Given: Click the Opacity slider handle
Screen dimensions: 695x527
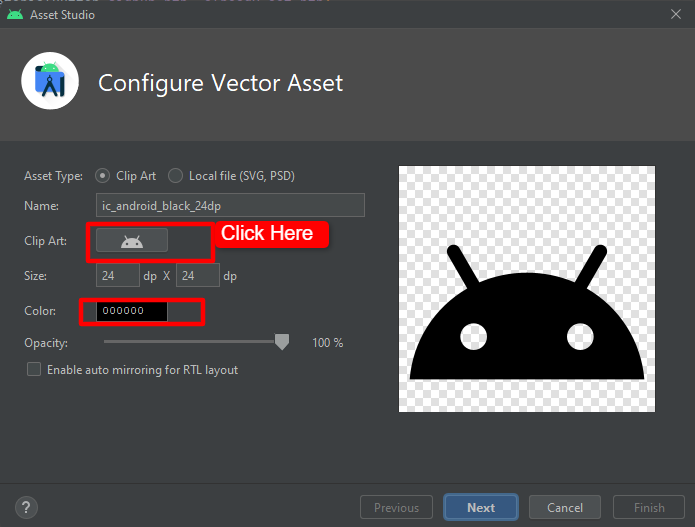Looking at the screenshot, I should click(x=282, y=342).
